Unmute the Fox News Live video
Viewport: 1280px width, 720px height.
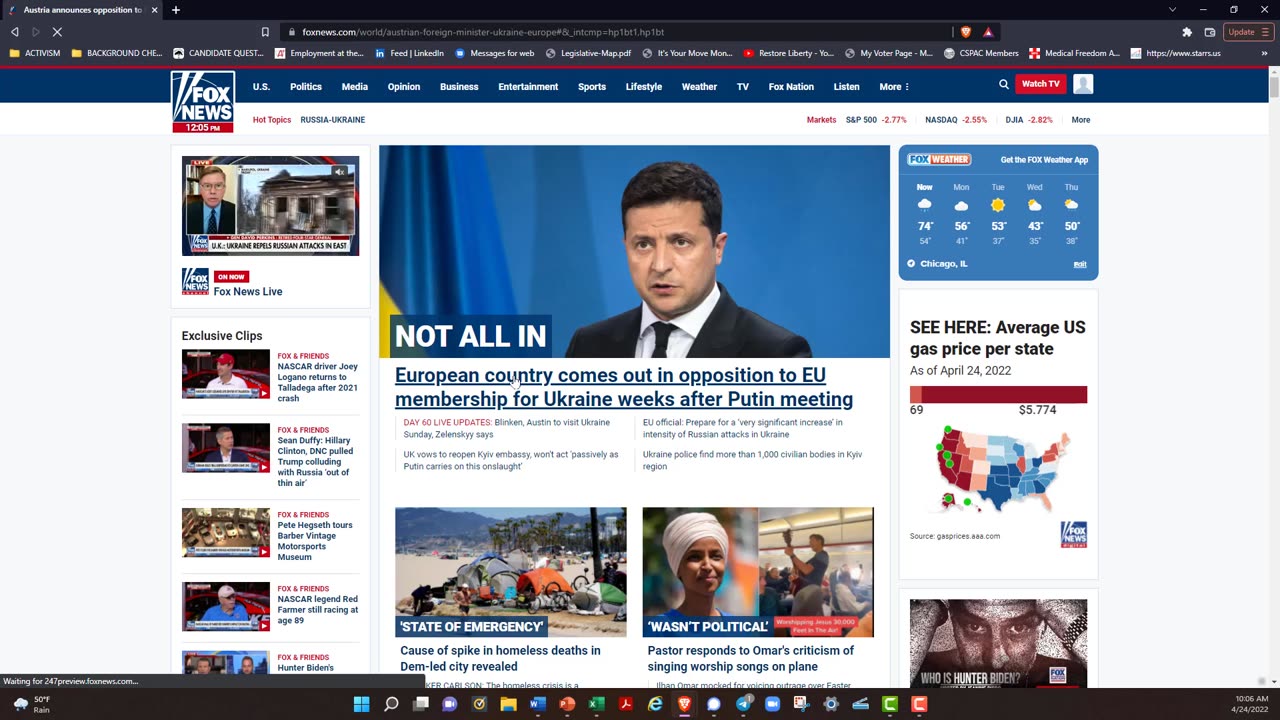click(x=340, y=172)
